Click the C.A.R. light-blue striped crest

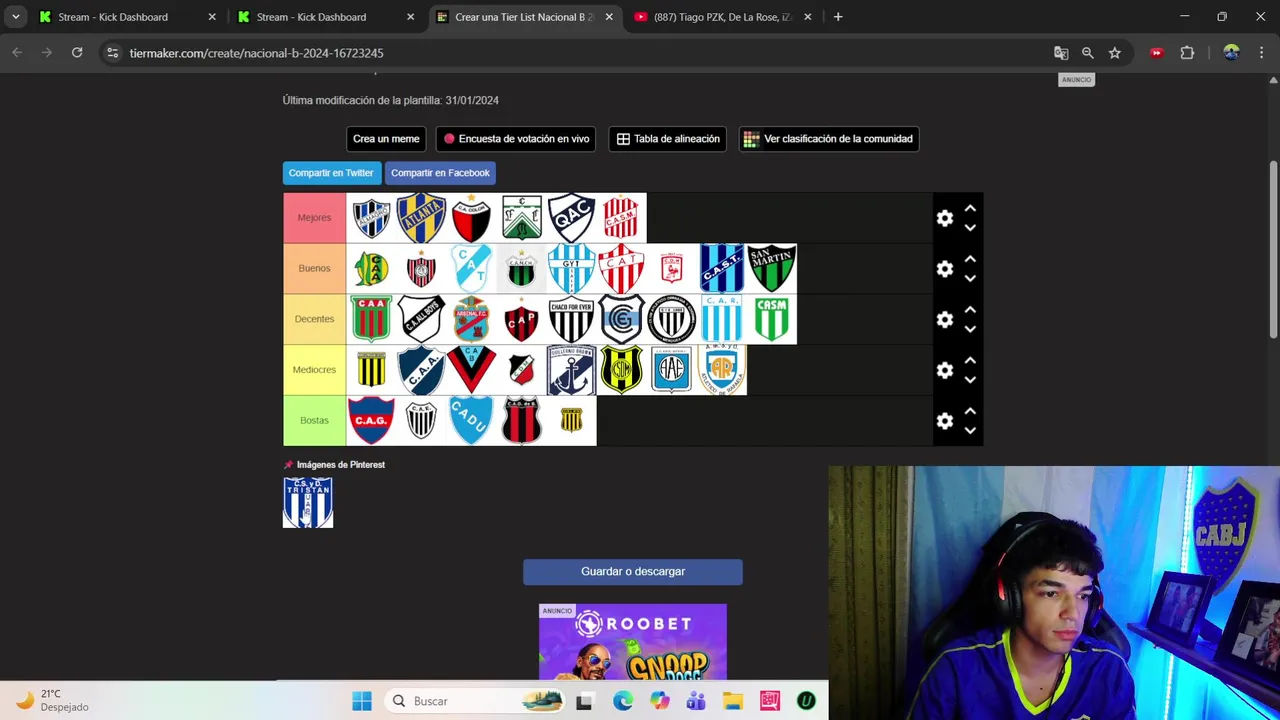(721, 319)
